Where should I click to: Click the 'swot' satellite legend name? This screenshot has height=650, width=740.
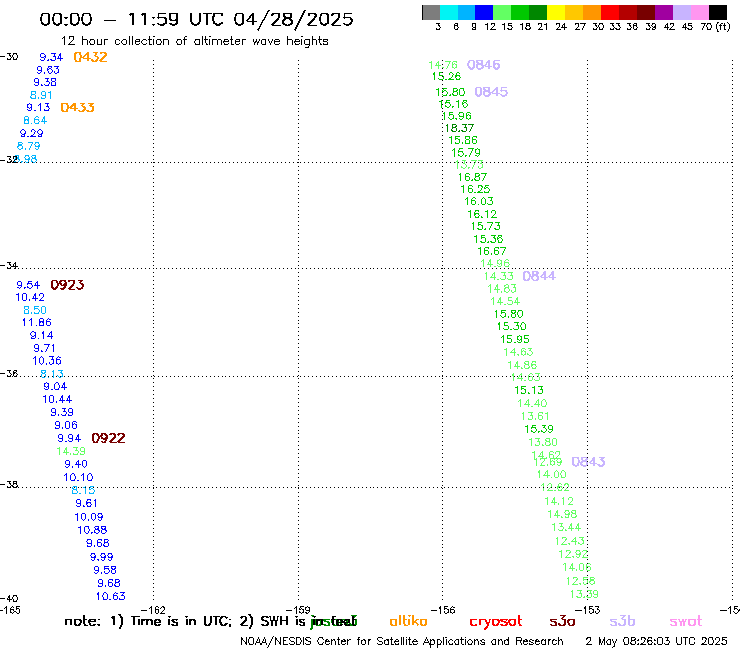tap(685, 622)
